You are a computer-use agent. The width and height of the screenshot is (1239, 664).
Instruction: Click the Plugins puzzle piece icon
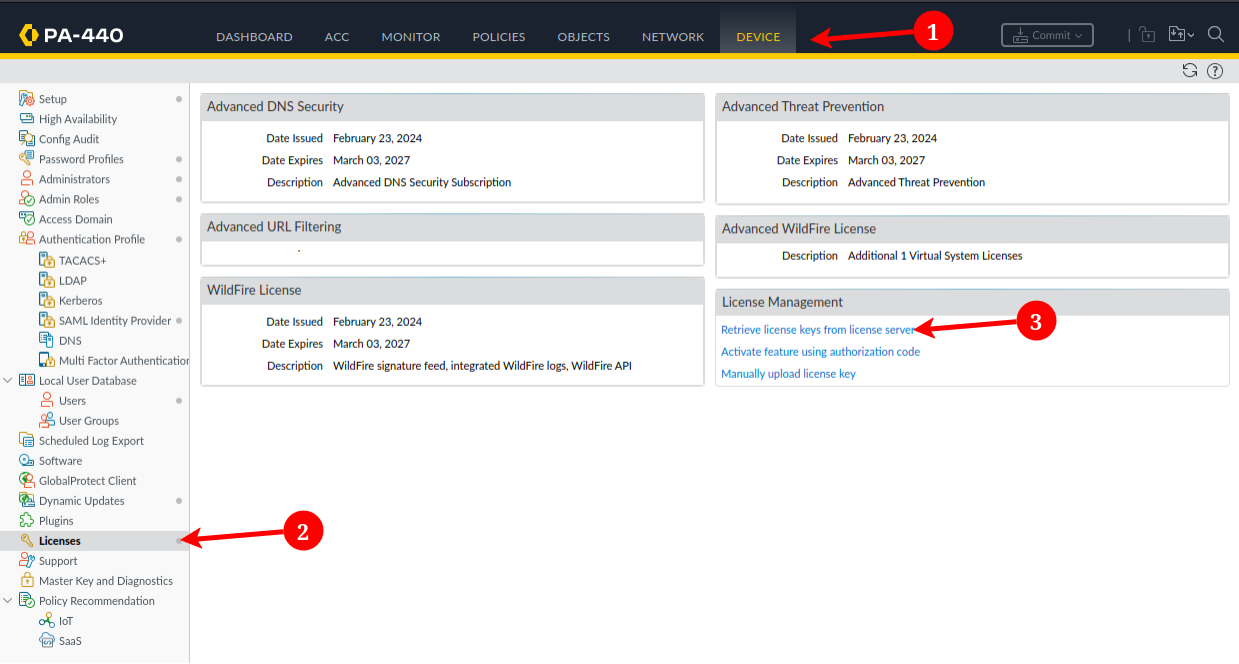[27, 521]
